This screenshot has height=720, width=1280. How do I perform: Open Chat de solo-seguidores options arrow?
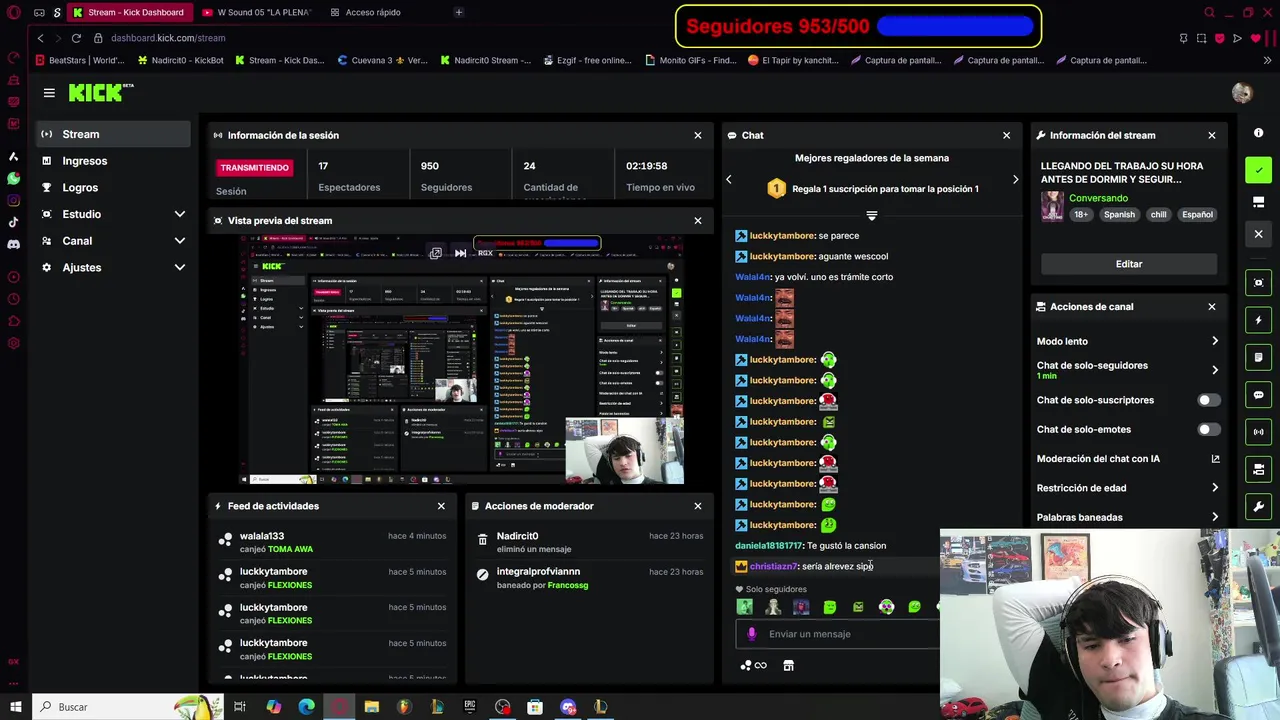(1215, 370)
